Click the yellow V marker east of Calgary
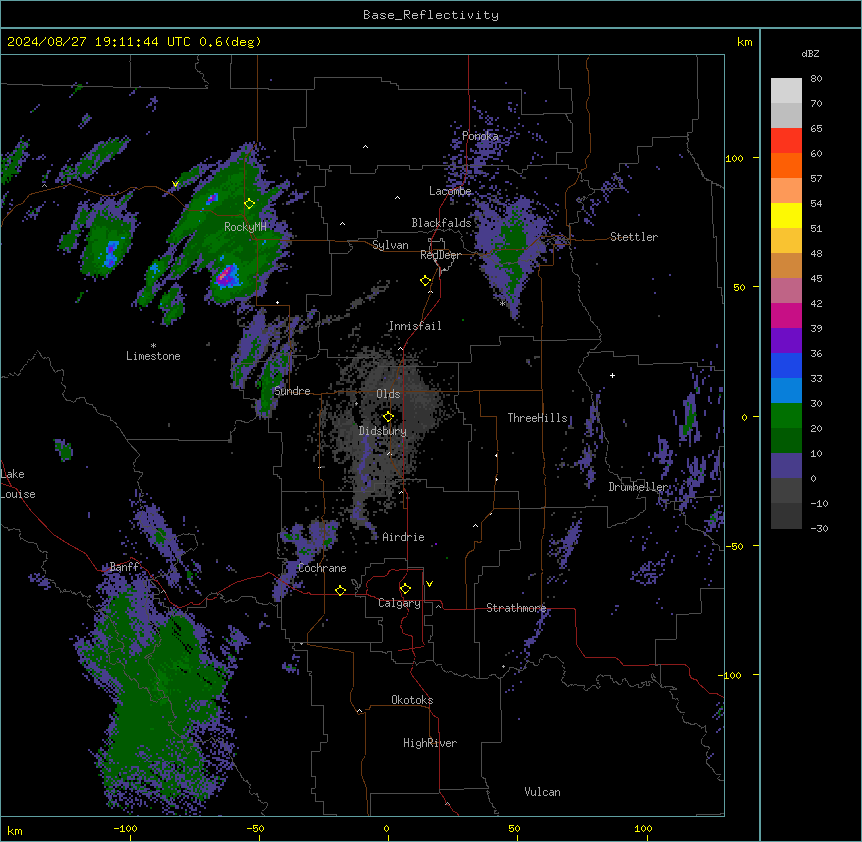 (x=429, y=584)
